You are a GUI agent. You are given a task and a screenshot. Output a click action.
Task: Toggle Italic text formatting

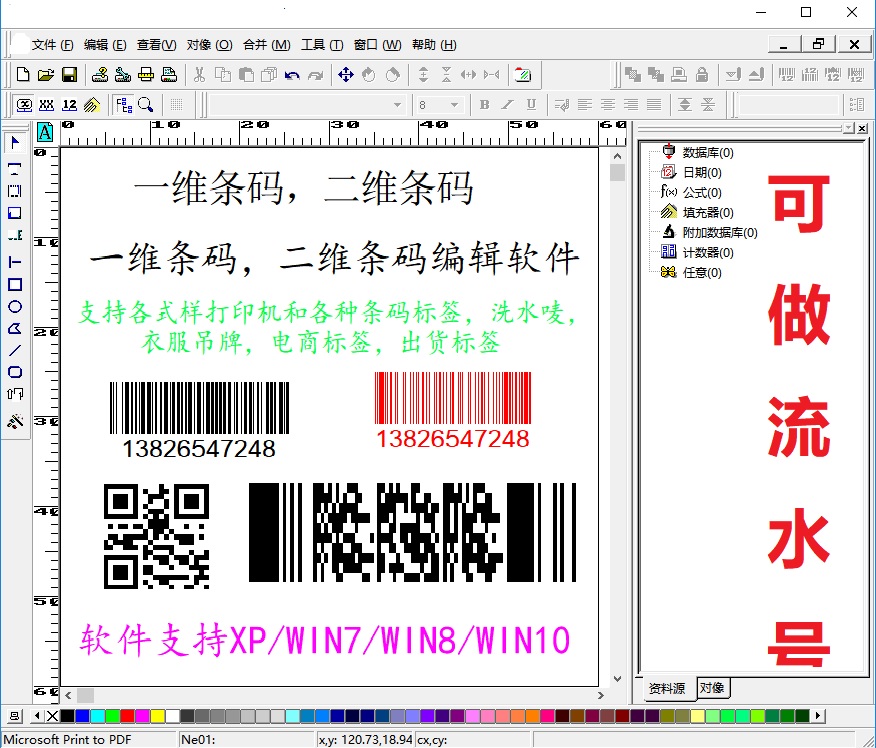point(508,104)
